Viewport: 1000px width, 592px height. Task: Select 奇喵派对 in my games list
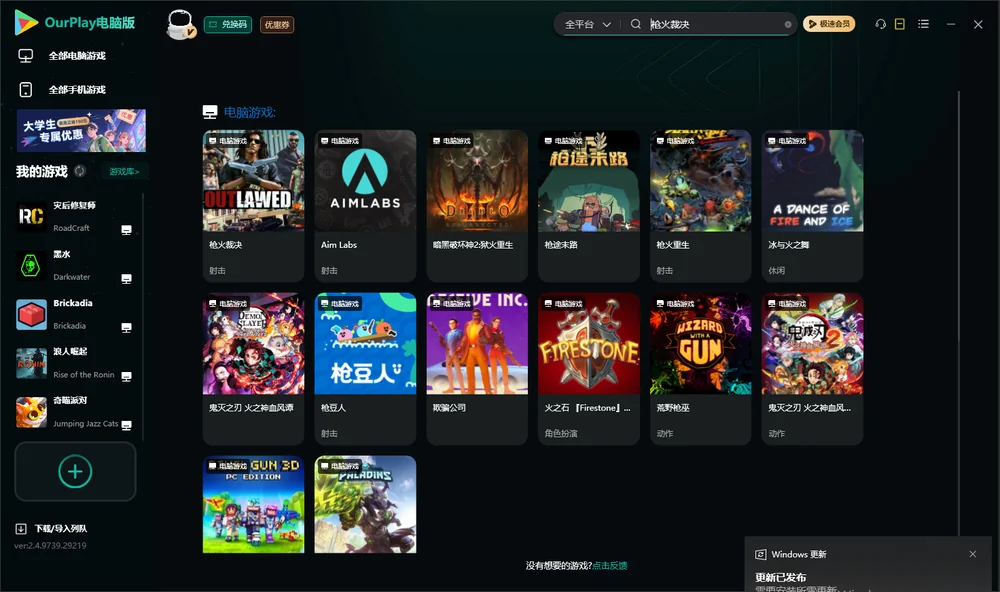75,413
